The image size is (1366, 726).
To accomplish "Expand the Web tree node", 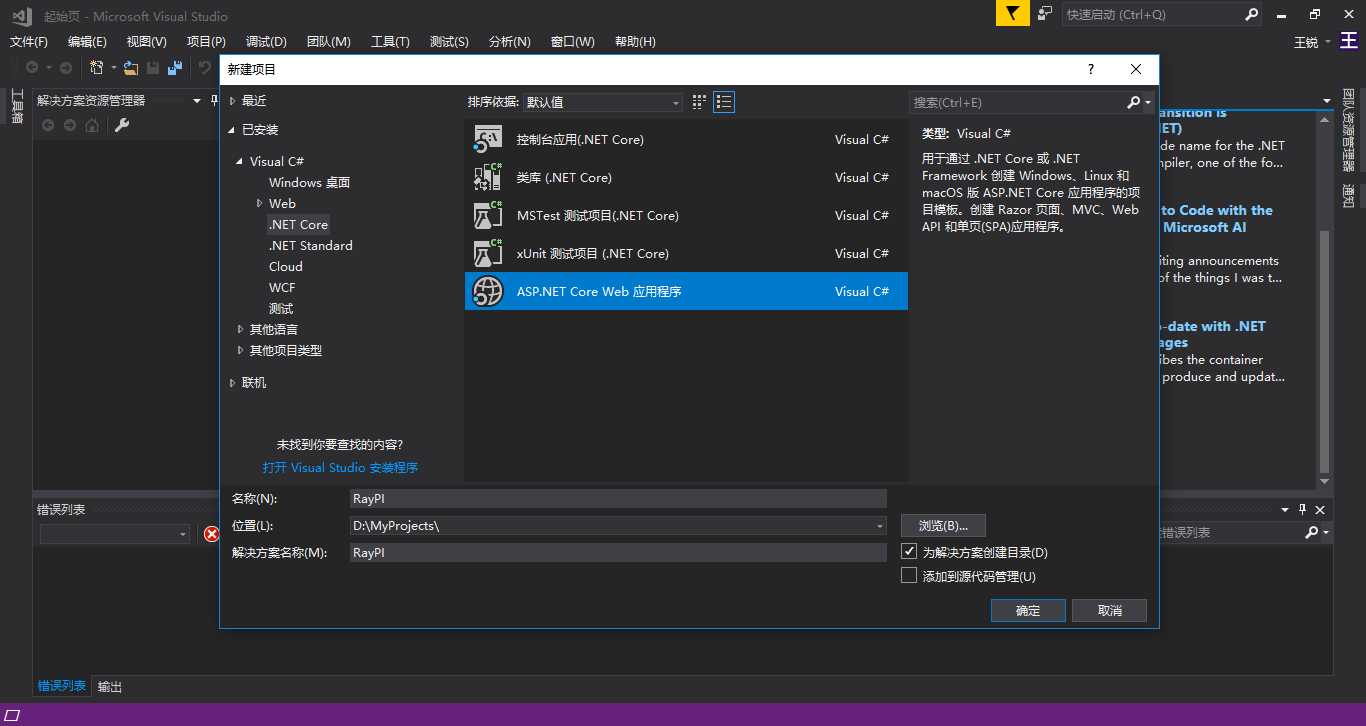I will 260,203.
